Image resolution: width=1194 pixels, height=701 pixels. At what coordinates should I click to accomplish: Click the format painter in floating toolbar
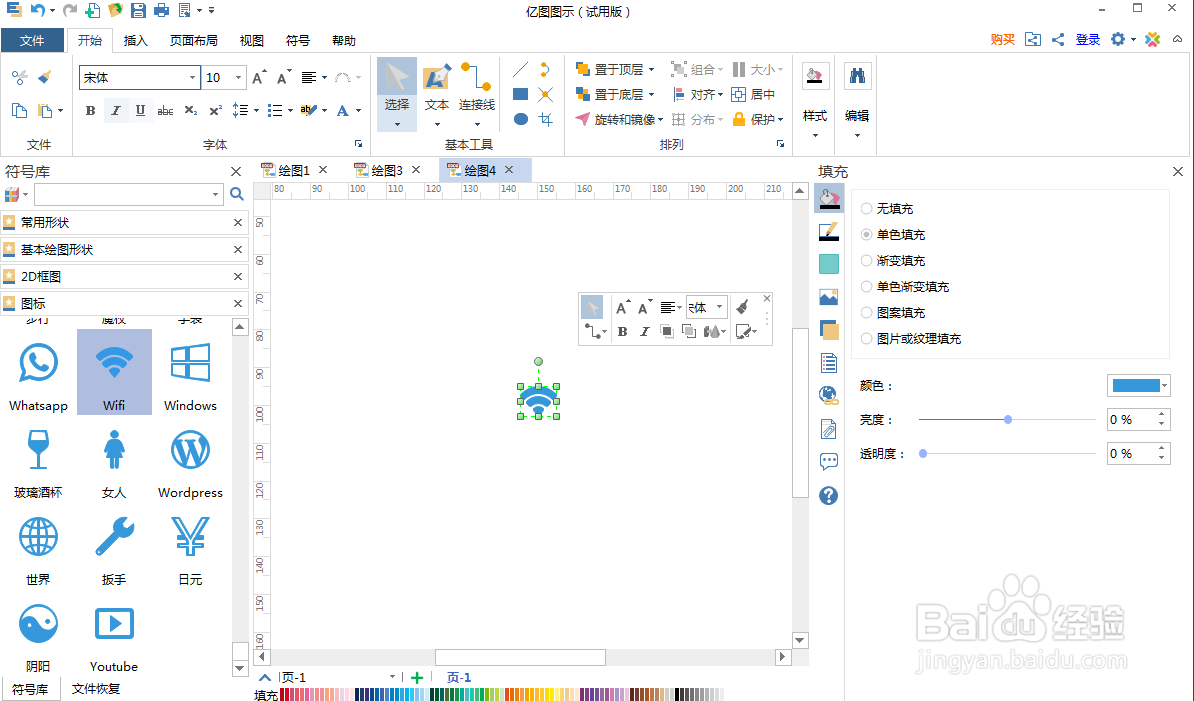tap(742, 307)
